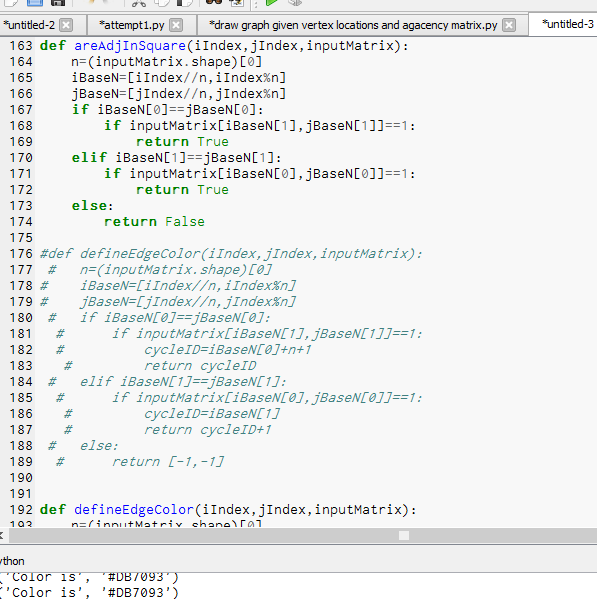This screenshot has height=599, width=597.
Task: Click the horizontal scrollbar thumb in editor
Action: [404, 536]
